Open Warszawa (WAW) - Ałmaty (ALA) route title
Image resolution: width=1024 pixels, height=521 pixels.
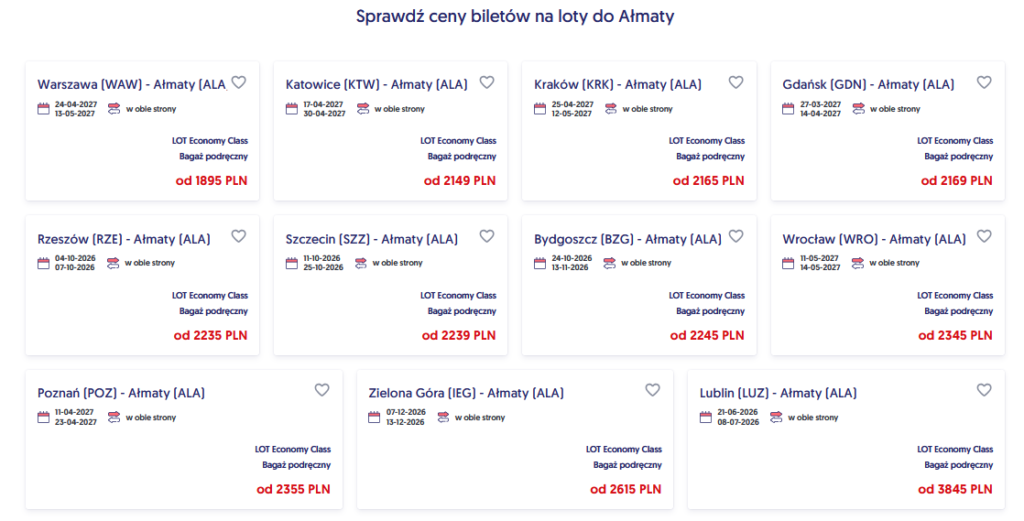[131, 85]
